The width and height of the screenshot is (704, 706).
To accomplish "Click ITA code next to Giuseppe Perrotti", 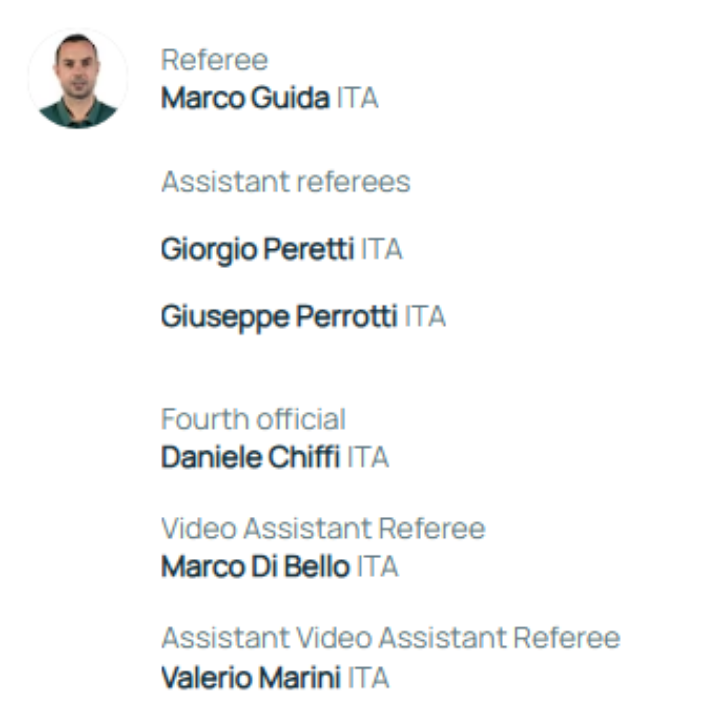I will click(425, 317).
